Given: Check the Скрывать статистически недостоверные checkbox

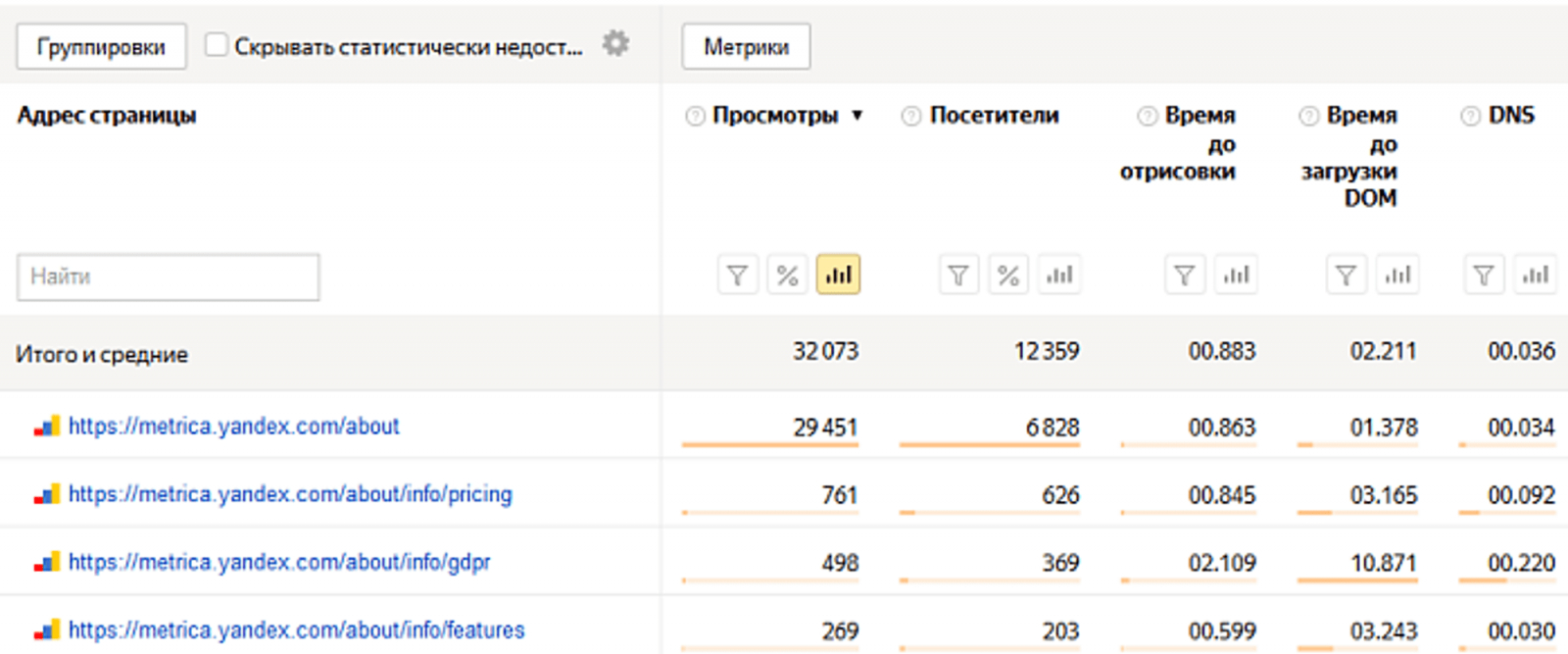Looking at the screenshot, I should point(216,45).
